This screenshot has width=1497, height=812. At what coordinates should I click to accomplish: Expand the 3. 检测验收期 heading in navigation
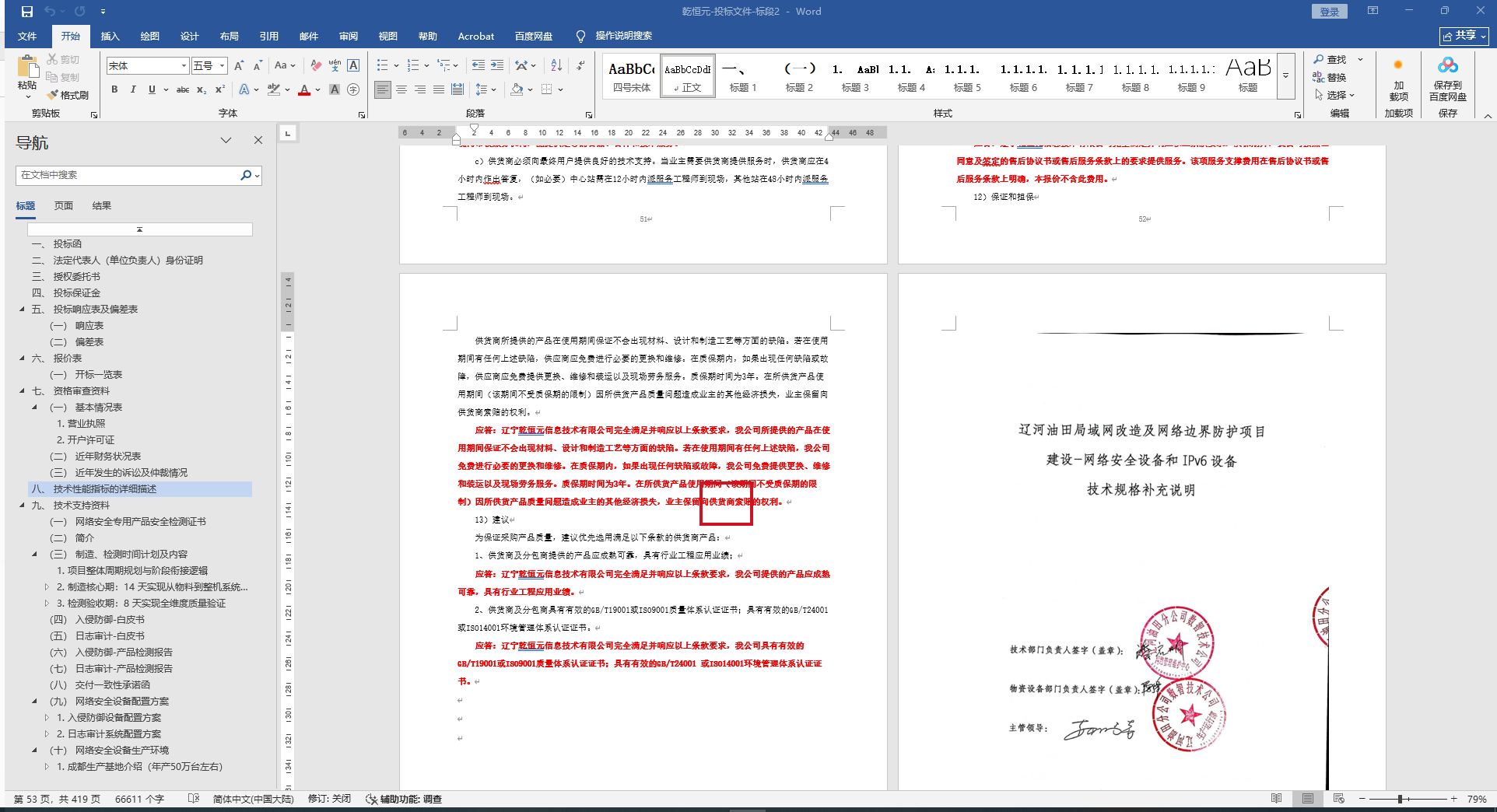[x=47, y=604]
